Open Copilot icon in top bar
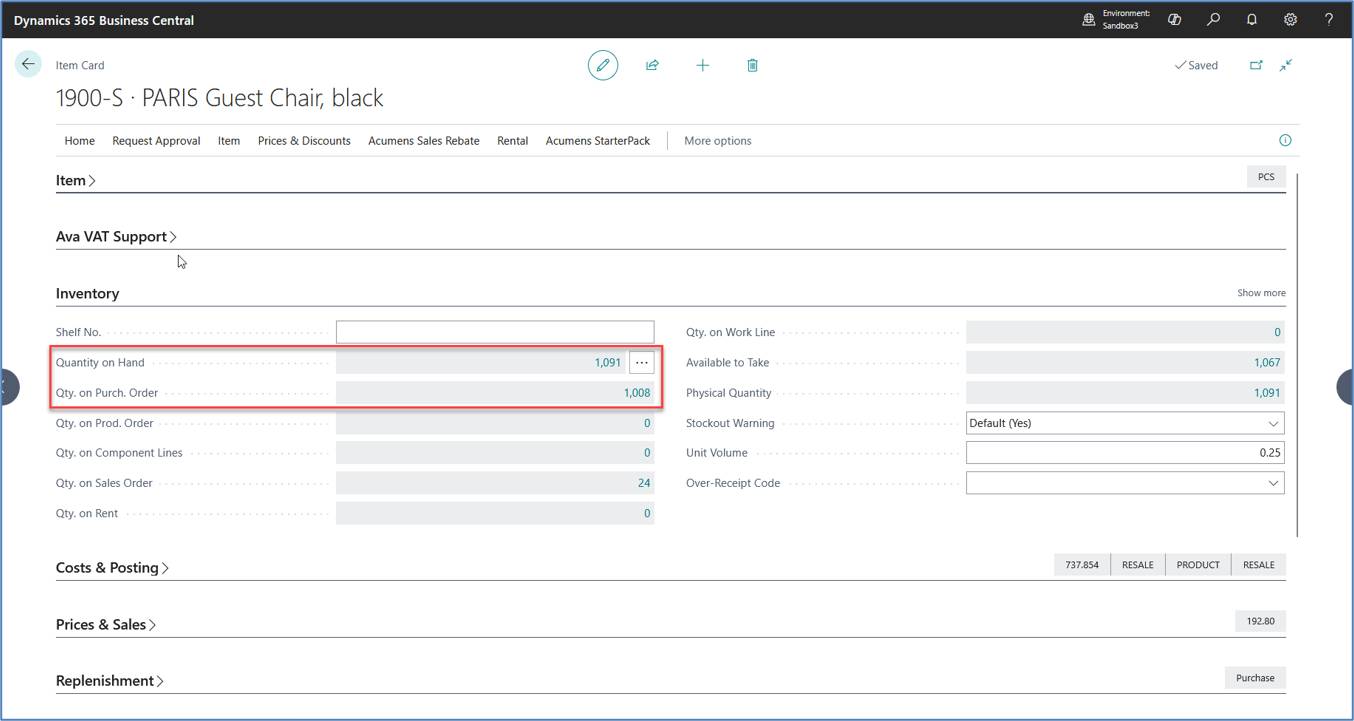The width and height of the screenshot is (1354, 721). [1174, 19]
